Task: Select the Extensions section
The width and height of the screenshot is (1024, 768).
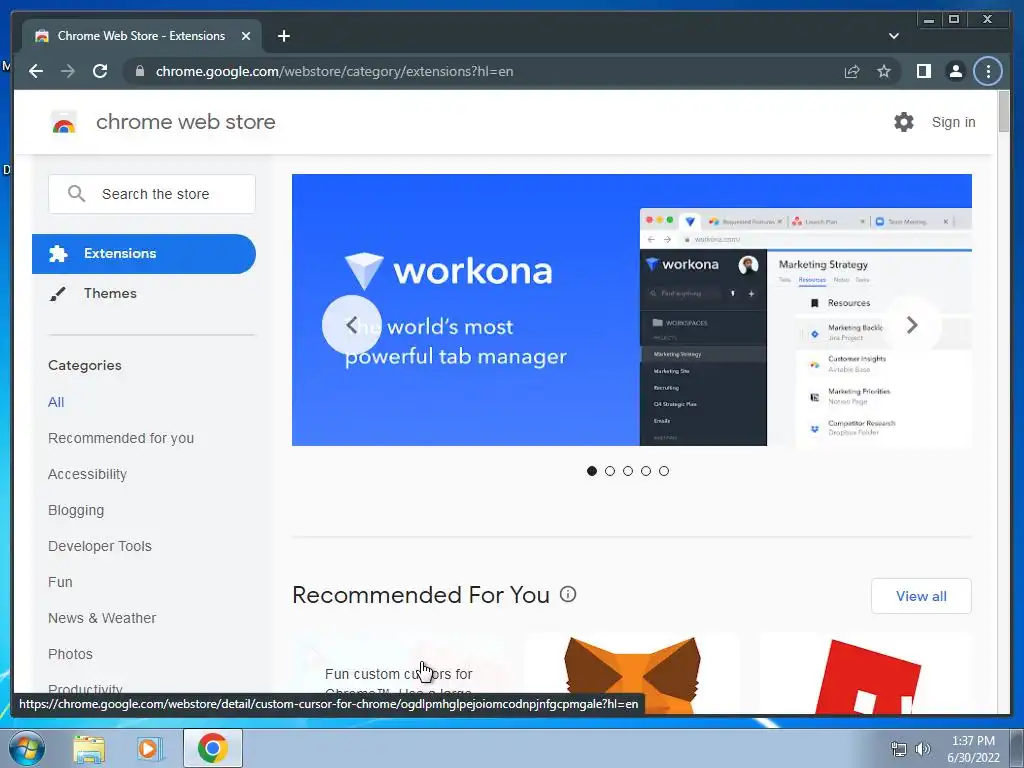Action: click(x=144, y=253)
